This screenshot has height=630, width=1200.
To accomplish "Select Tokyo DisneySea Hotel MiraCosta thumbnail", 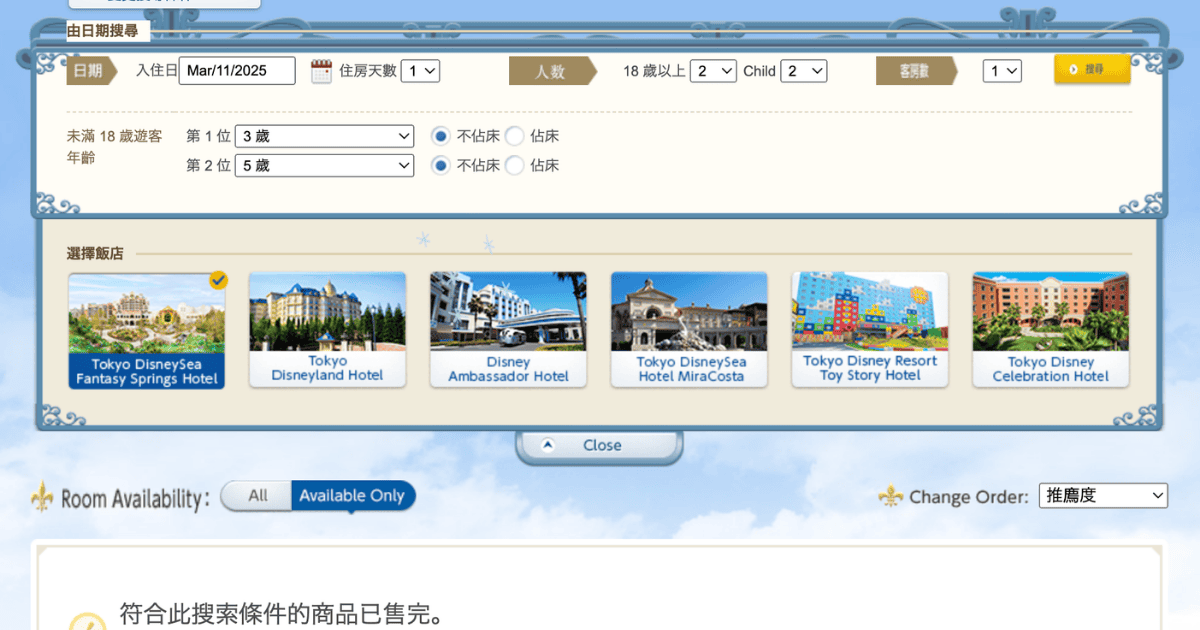I will (689, 329).
